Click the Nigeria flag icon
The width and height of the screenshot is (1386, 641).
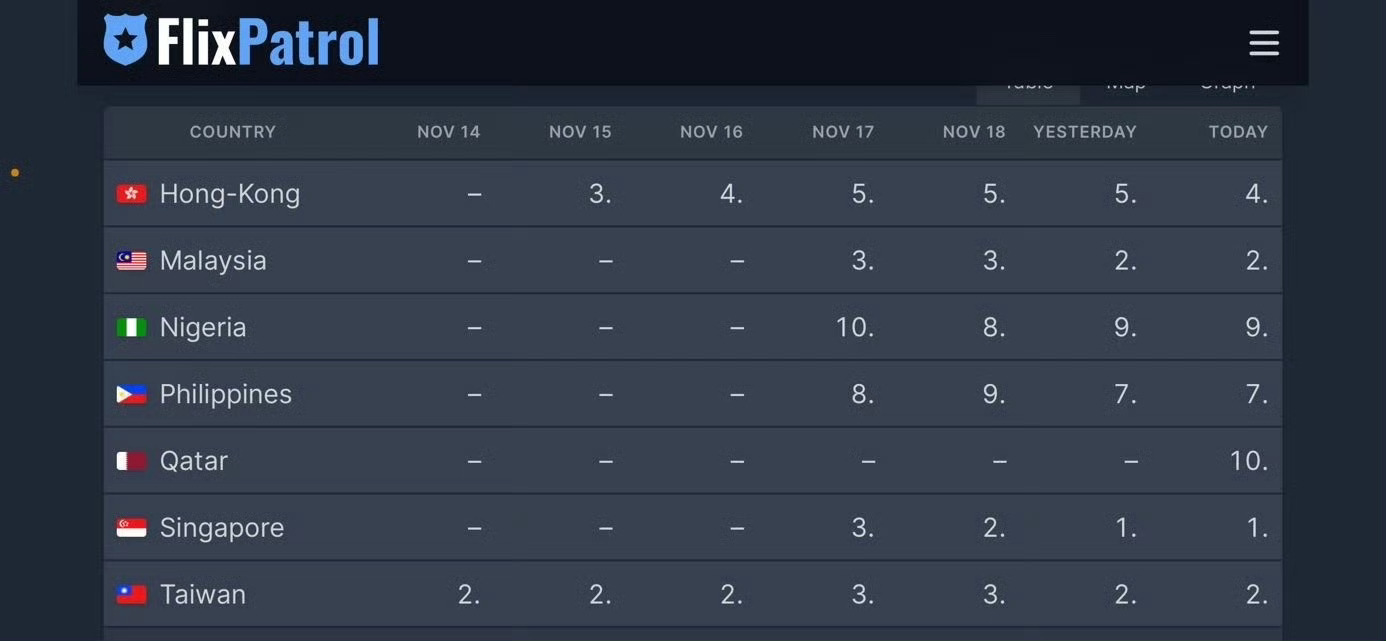[131, 327]
